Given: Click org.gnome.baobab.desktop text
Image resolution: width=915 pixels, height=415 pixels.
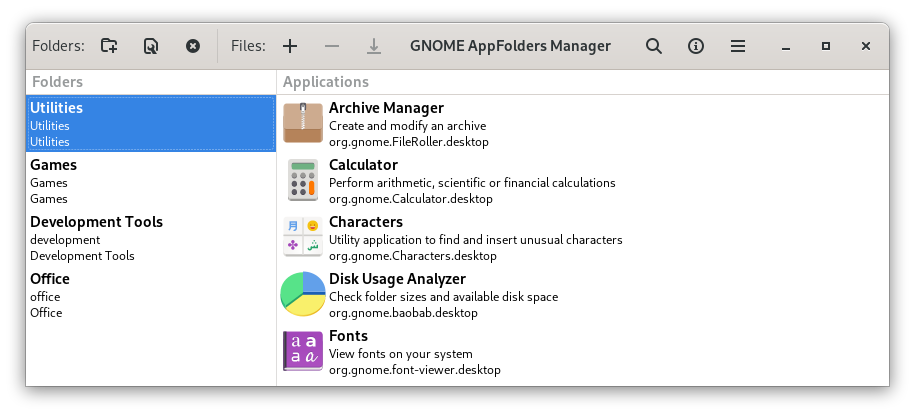Looking at the screenshot, I should tap(403, 313).
